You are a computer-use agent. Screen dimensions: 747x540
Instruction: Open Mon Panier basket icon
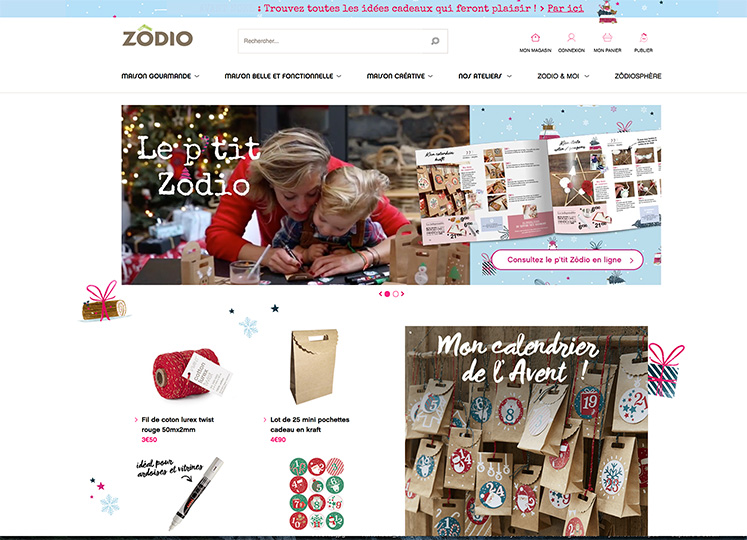pos(607,37)
